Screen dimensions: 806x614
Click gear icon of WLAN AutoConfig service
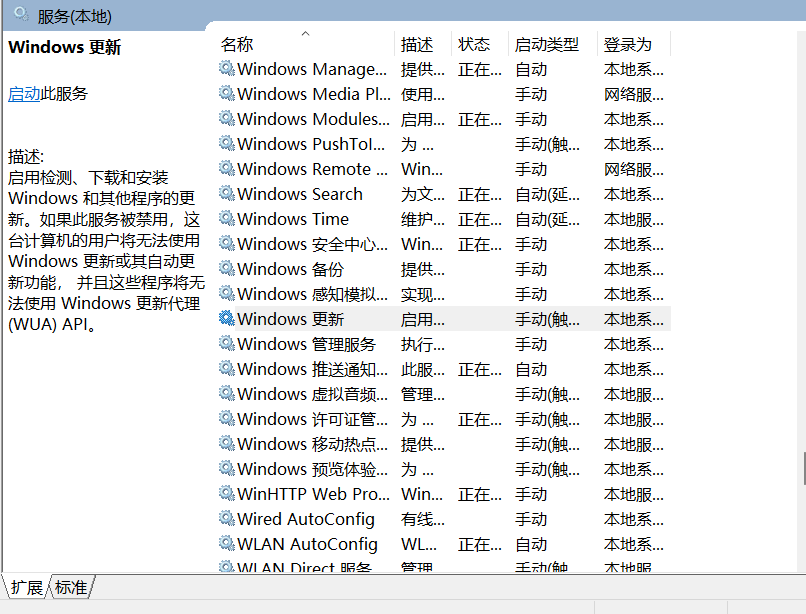(x=227, y=543)
